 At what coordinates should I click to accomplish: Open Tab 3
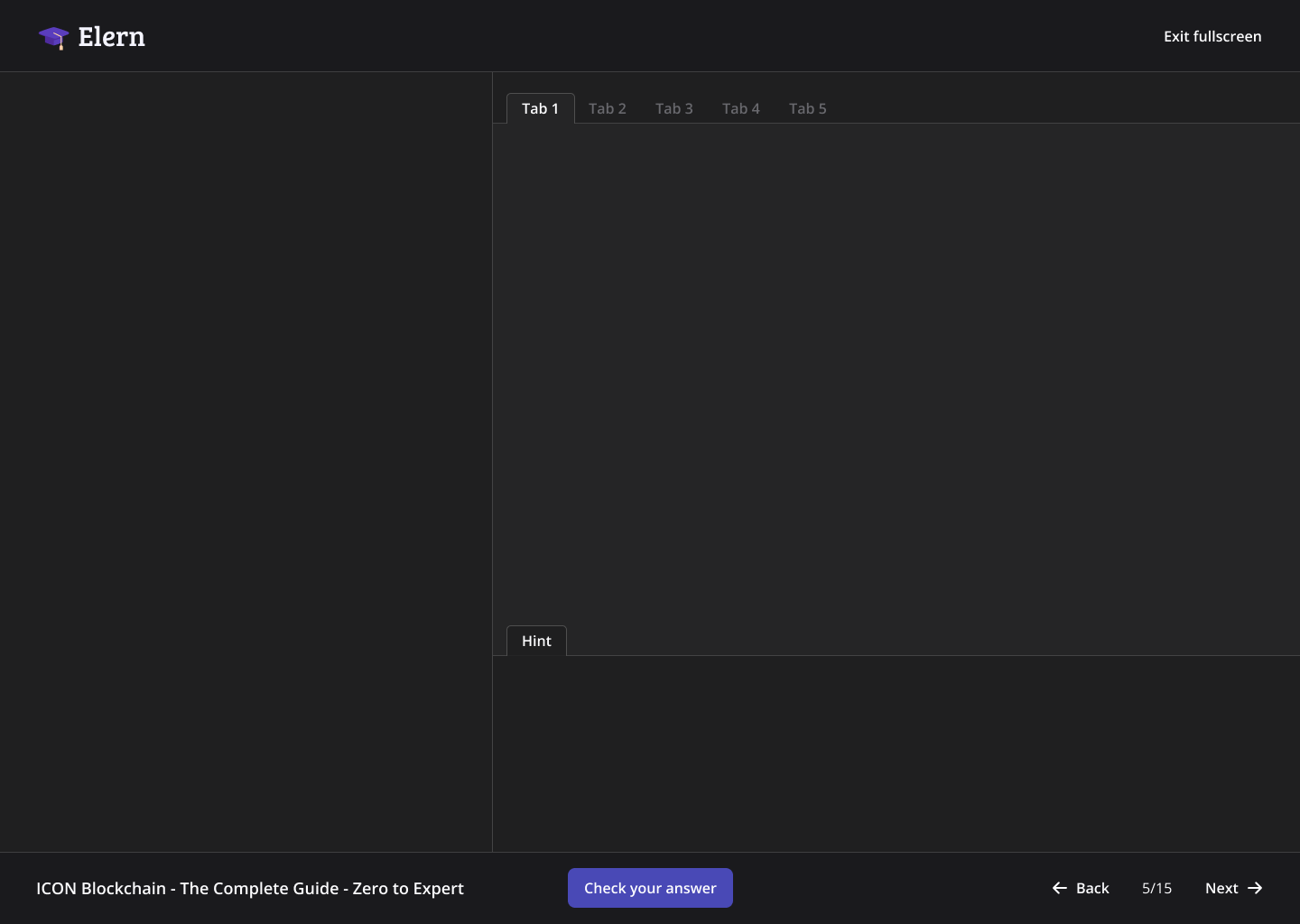[673, 108]
